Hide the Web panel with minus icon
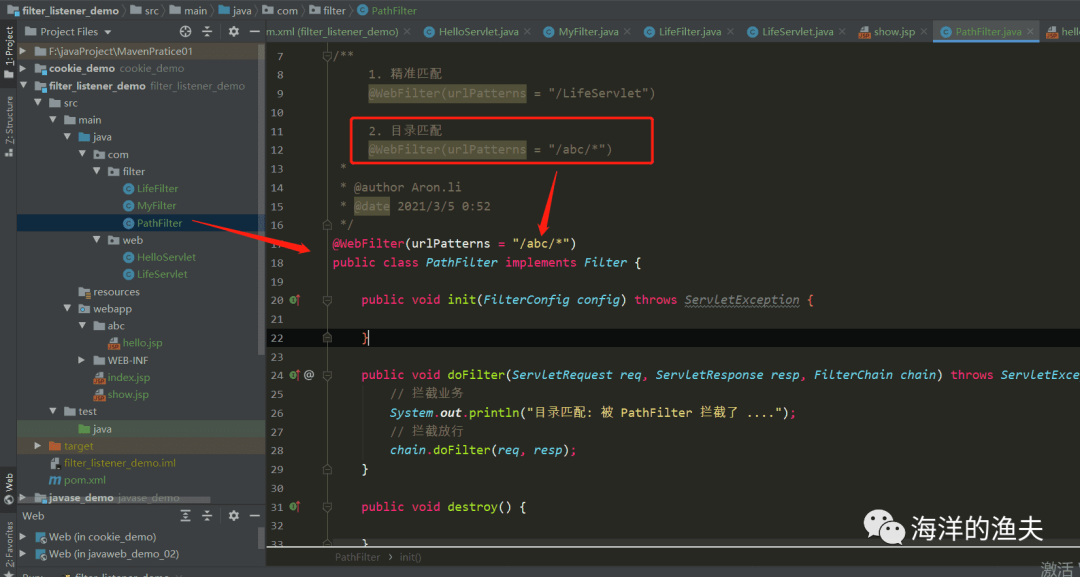The width and height of the screenshot is (1080, 577). (x=254, y=516)
